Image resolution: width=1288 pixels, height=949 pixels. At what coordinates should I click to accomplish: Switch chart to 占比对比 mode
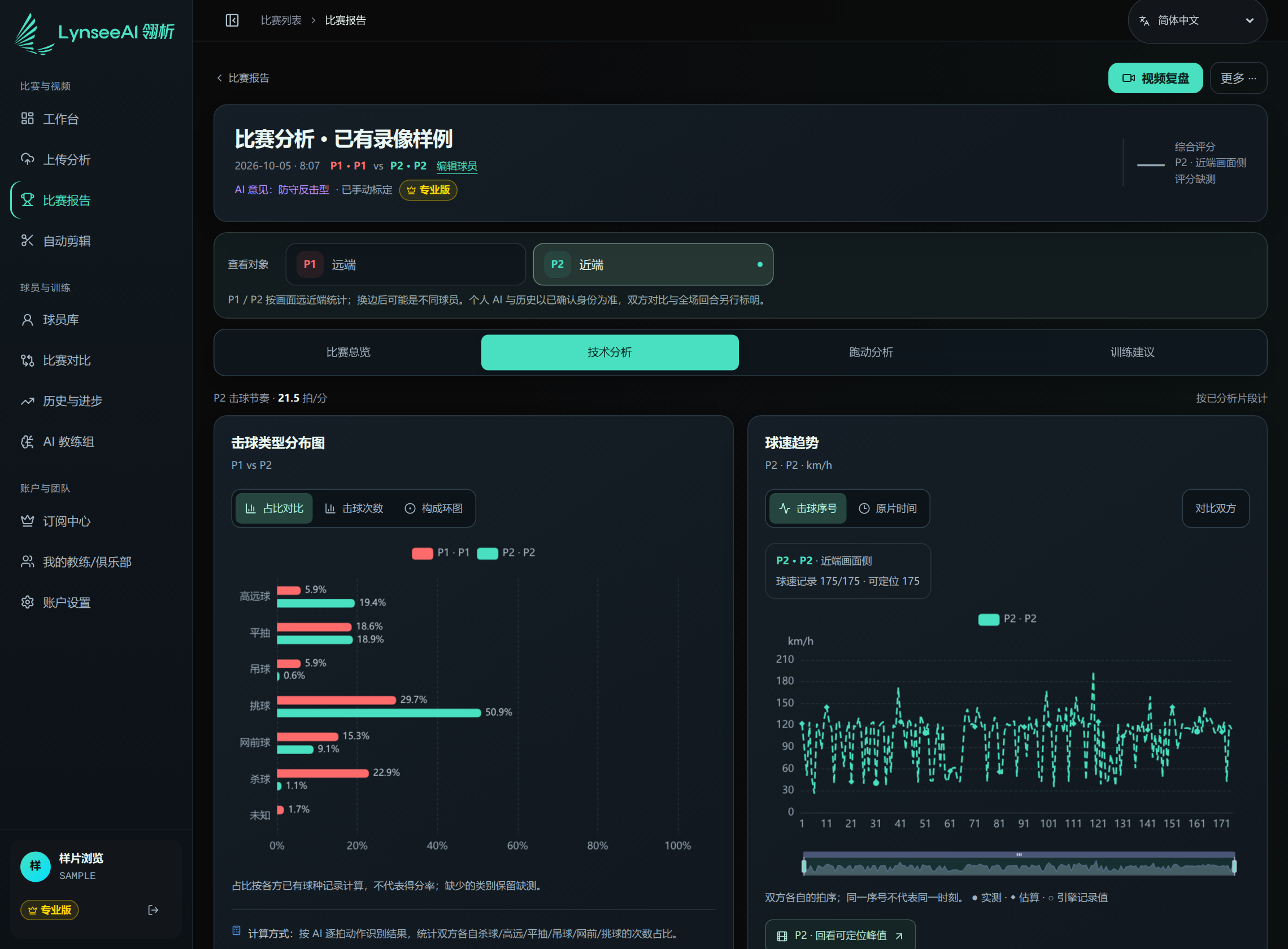coord(274,508)
